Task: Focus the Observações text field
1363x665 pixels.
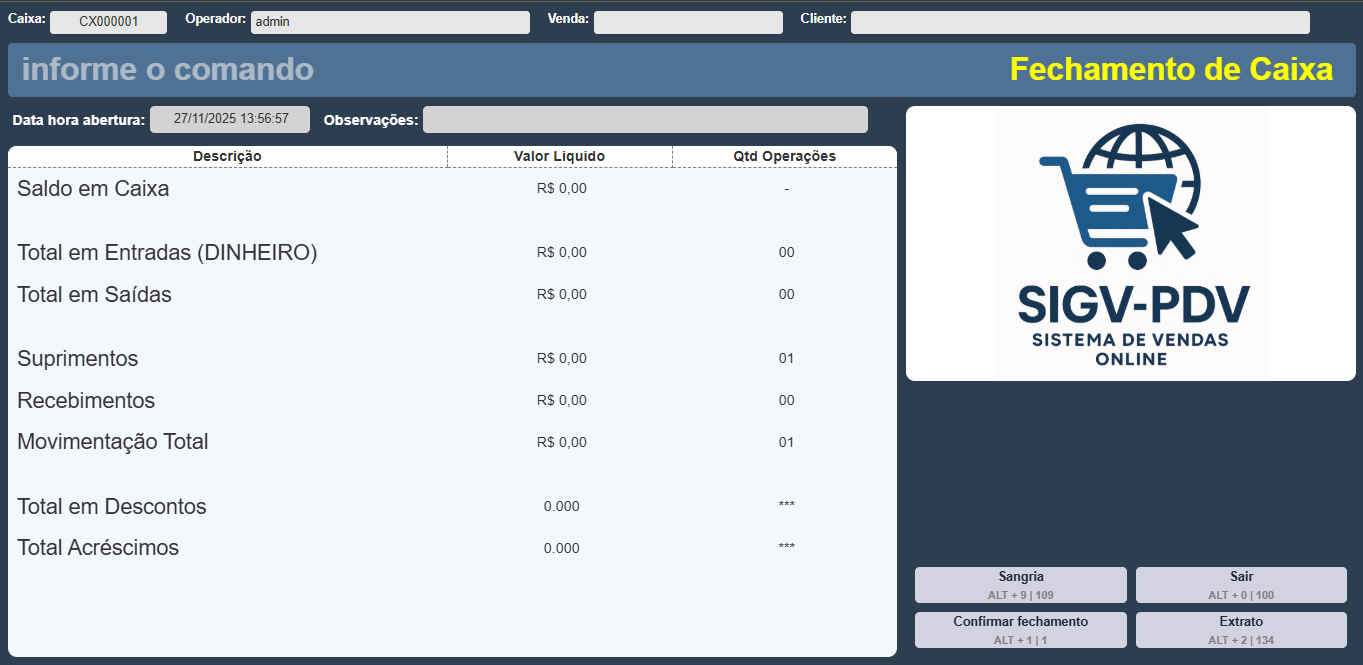Action: [x=645, y=120]
